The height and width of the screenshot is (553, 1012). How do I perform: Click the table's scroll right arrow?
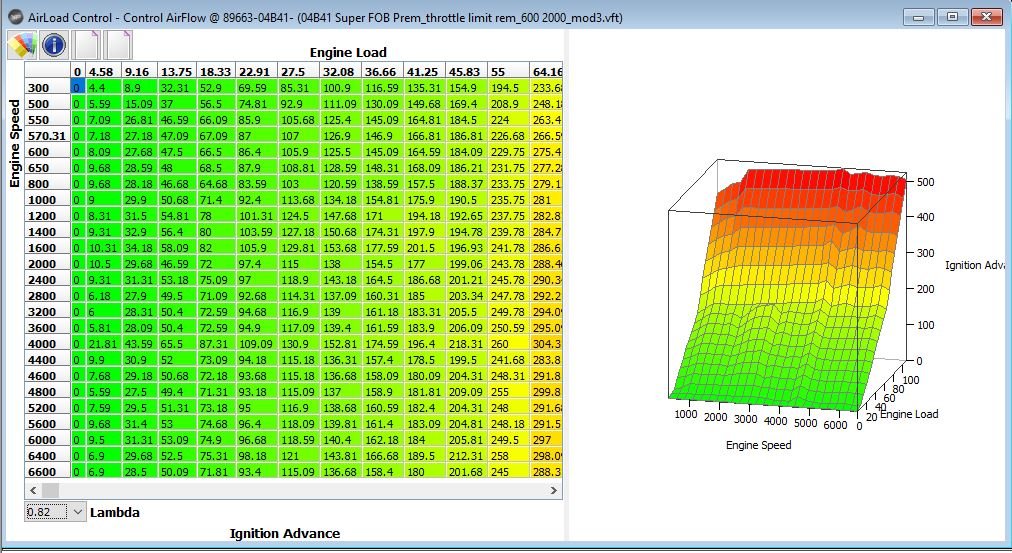[553, 490]
